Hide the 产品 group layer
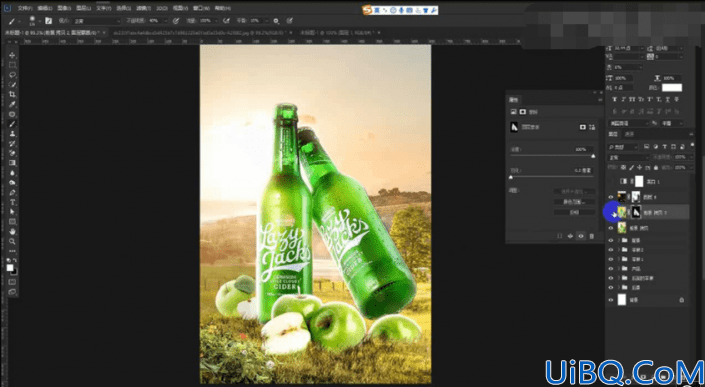The width and height of the screenshot is (705, 387). click(611, 269)
